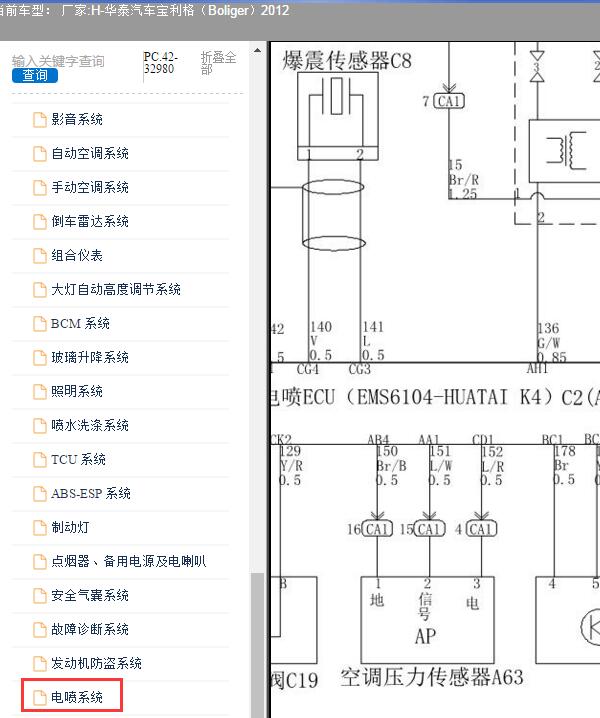Select 点烟器、备用电源及电喇叭 item
This screenshot has width=600, height=718.
pos(129,561)
